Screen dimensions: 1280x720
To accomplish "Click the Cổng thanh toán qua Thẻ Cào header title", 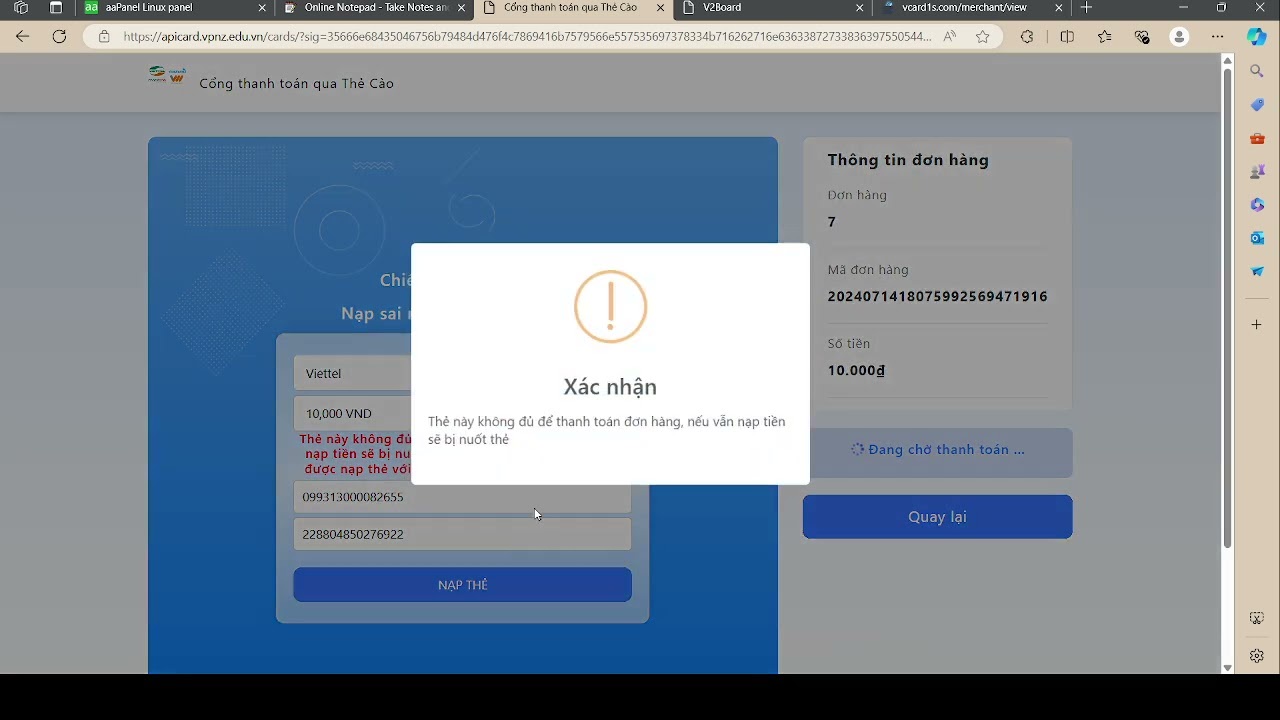I will (297, 83).
